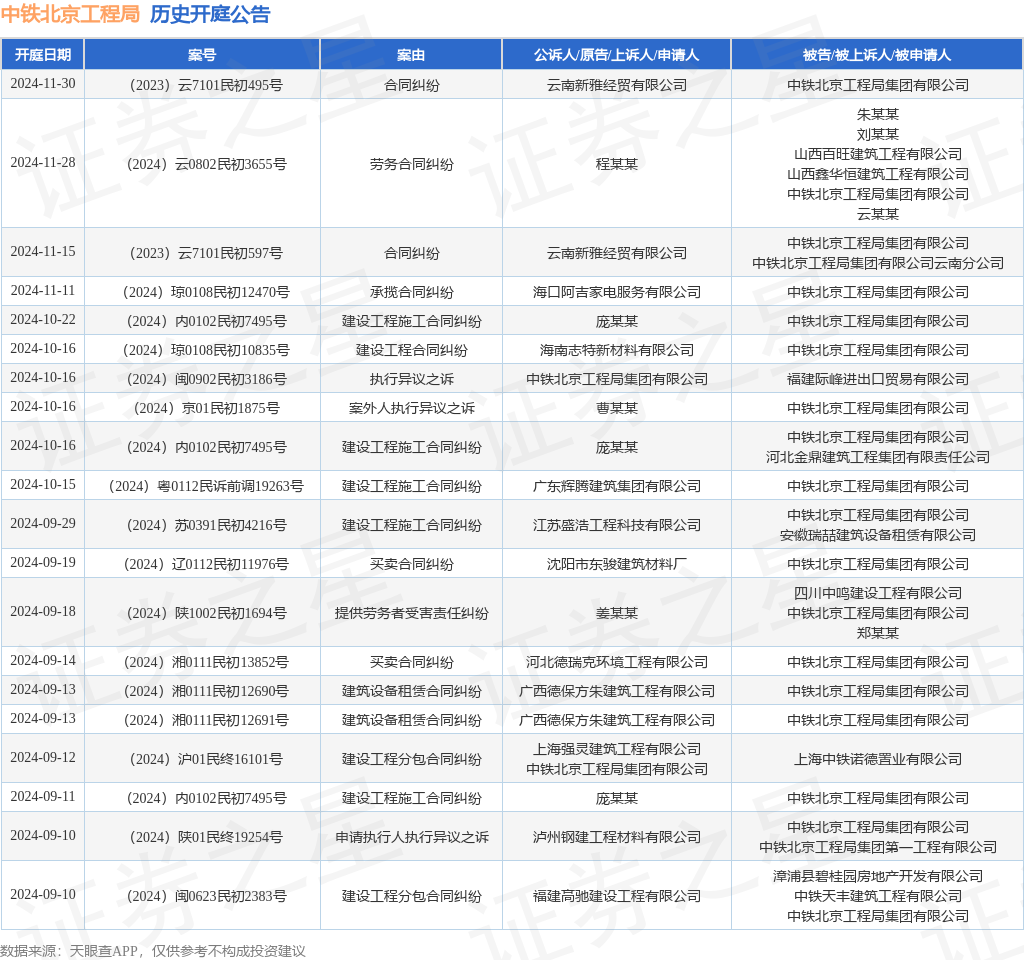This screenshot has height=960, width=1024.
Task: Click plaintiff 泸州钢建工程材料有限公司
Action: [x=616, y=838]
